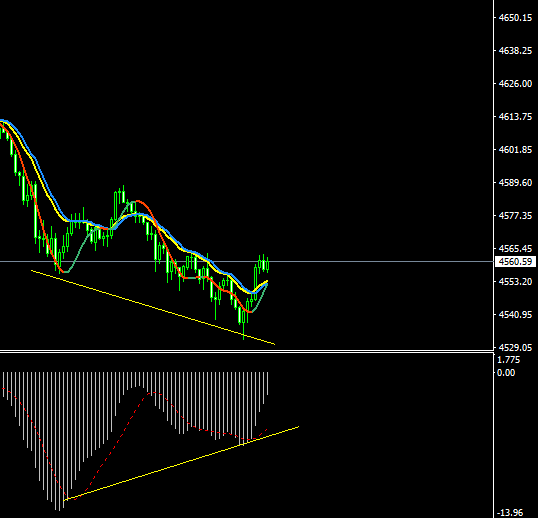Click the divider between chart and indicator panes
Screen dimensions: 538x518
coord(247,351)
